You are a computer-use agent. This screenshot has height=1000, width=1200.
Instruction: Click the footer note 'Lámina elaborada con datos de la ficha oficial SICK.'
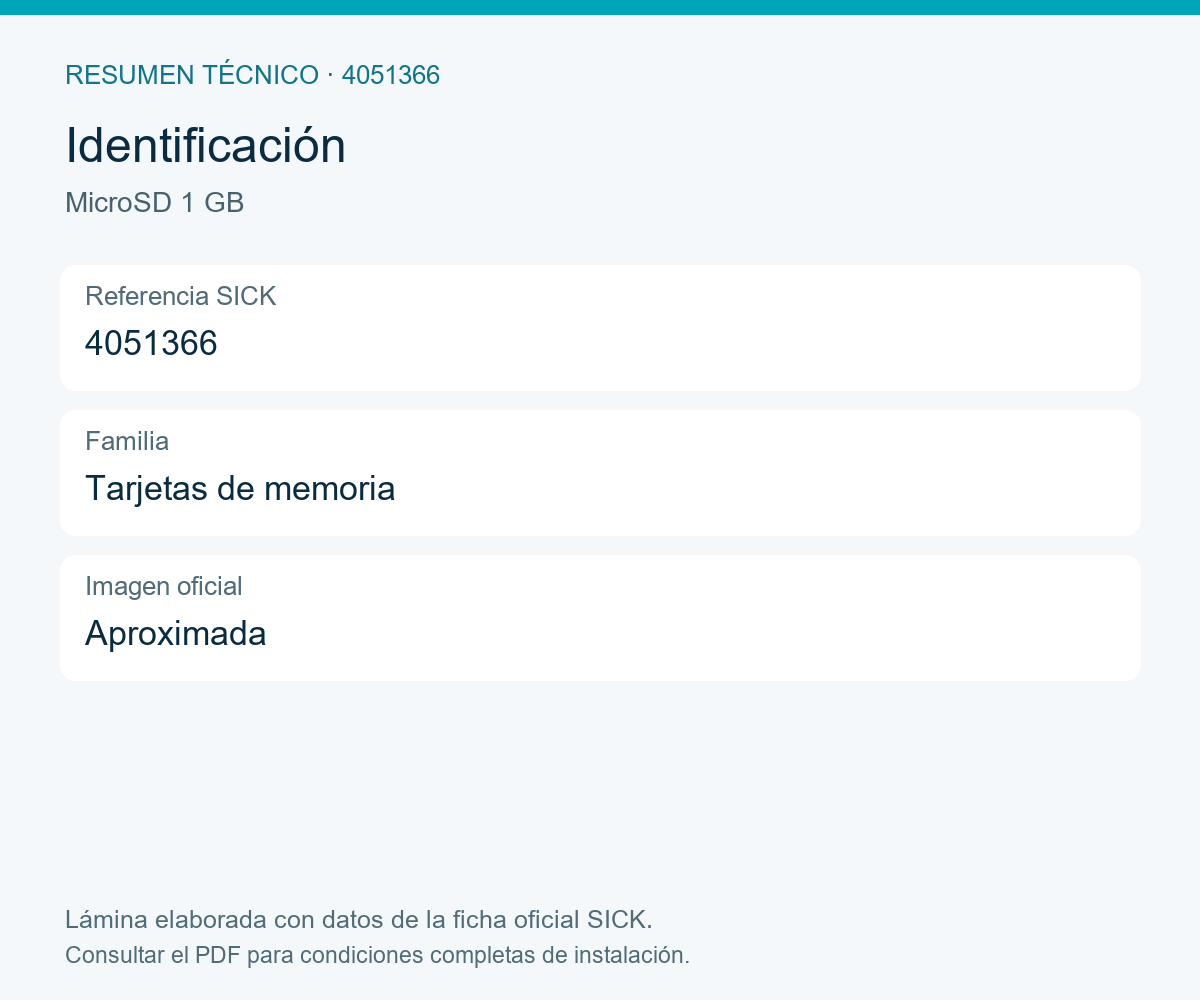(x=359, y=919)
